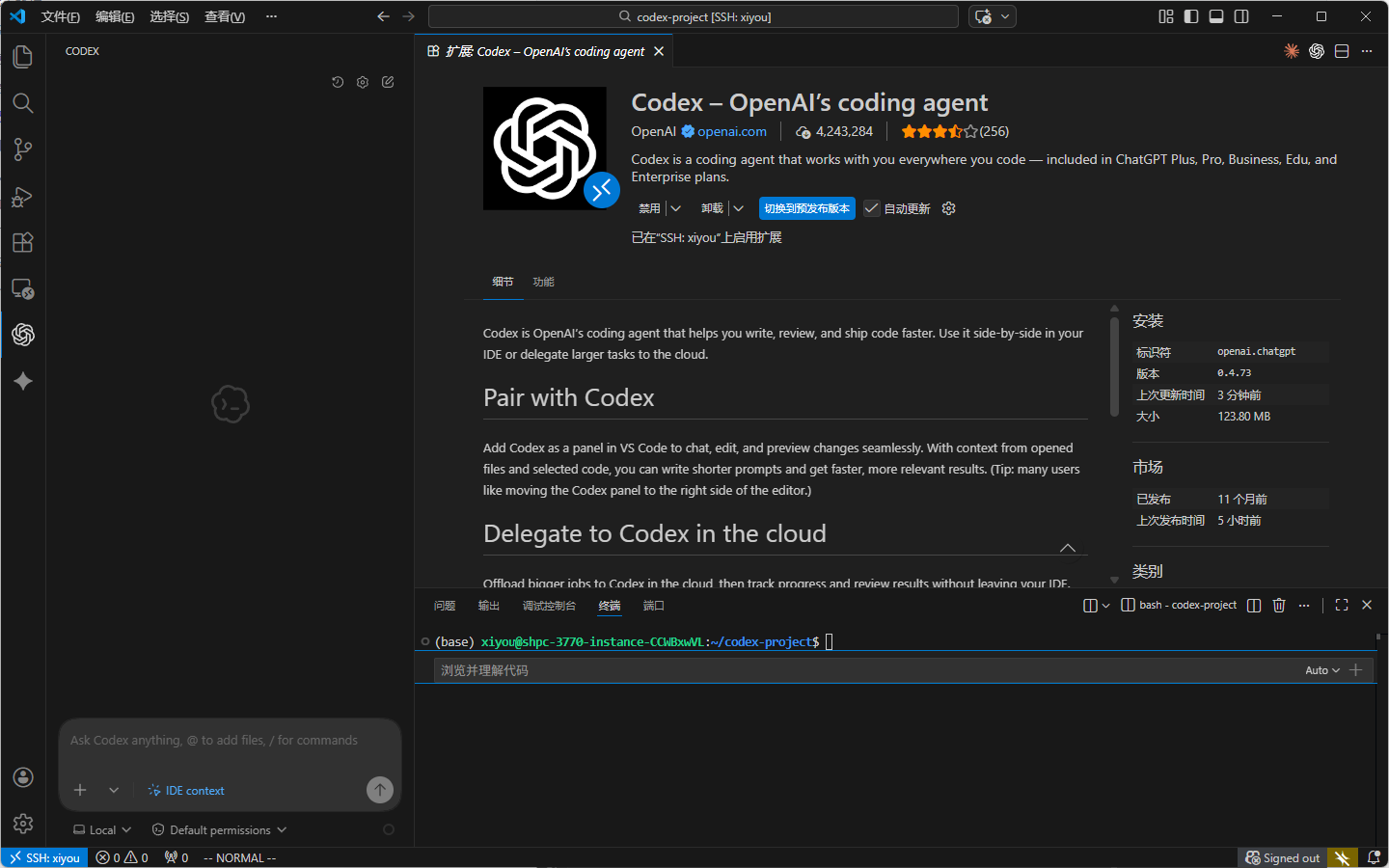This screenshot has height=868, width=1389.
Task: Toggle the auto update checkbox
Action: point(872,208)
